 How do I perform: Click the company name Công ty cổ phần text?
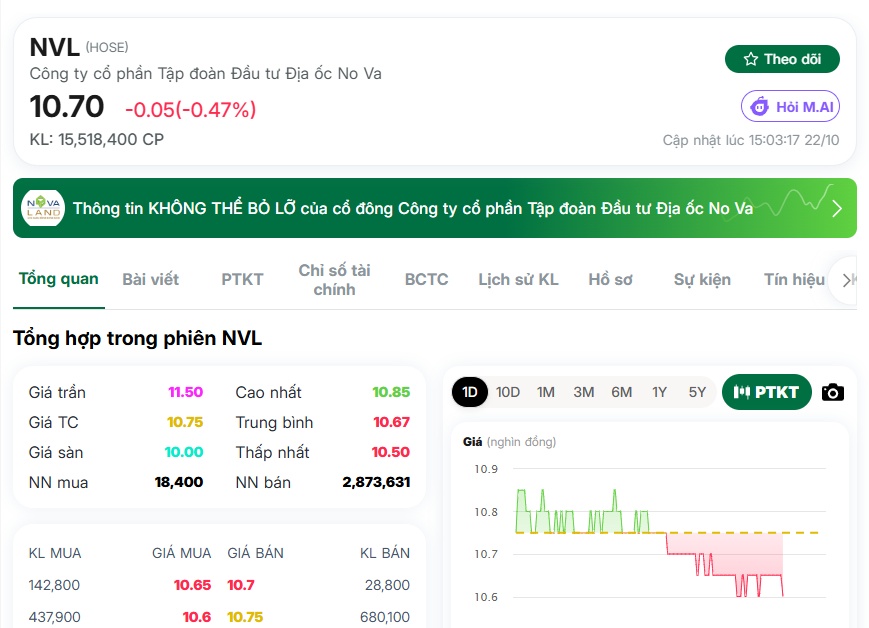coord(206,73)
